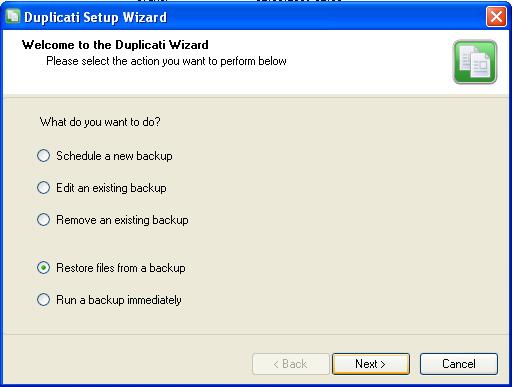
Task: Select Schedule a new backup option
Action: pyautogui.click(x=105, y=156)
